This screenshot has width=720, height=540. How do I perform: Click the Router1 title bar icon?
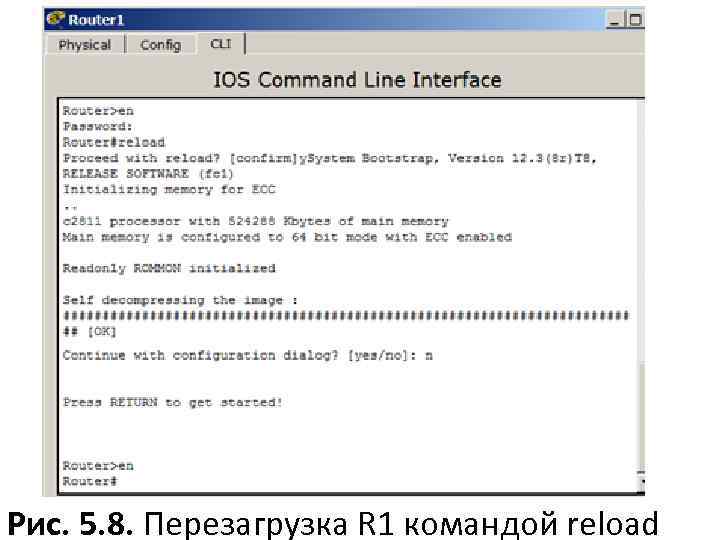click(56, 19)
